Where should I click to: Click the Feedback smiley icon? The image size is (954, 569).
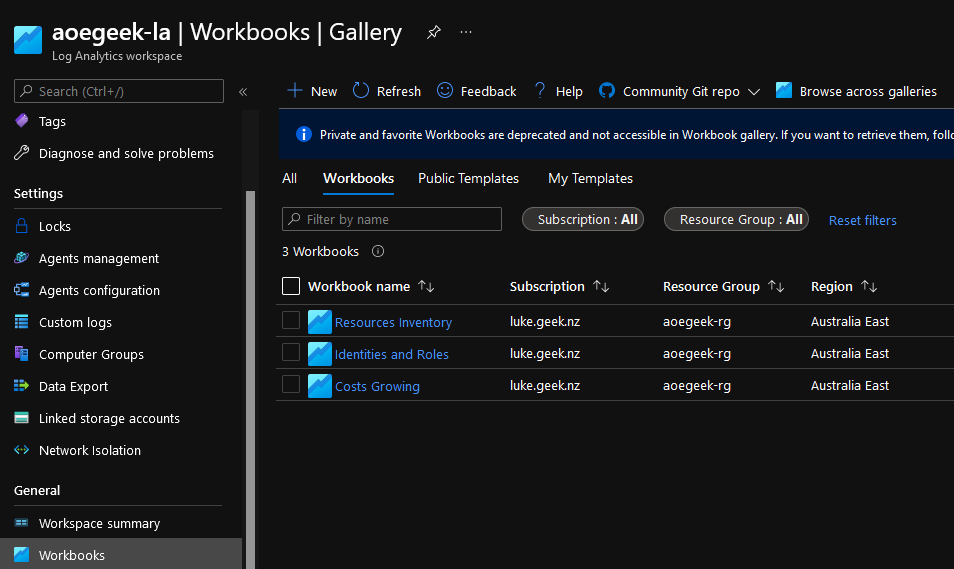point(445,91)
